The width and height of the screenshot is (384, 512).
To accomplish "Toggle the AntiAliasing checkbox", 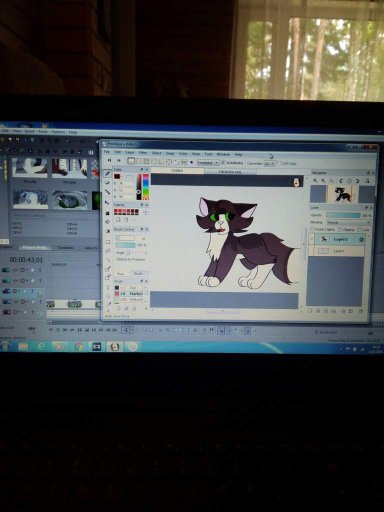I will tap(224, 163).
